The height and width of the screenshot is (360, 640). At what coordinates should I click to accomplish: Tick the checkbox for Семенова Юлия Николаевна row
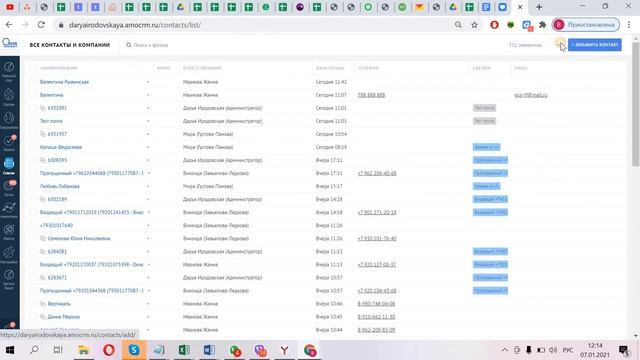pyautogui.click(x=33, y=239)
